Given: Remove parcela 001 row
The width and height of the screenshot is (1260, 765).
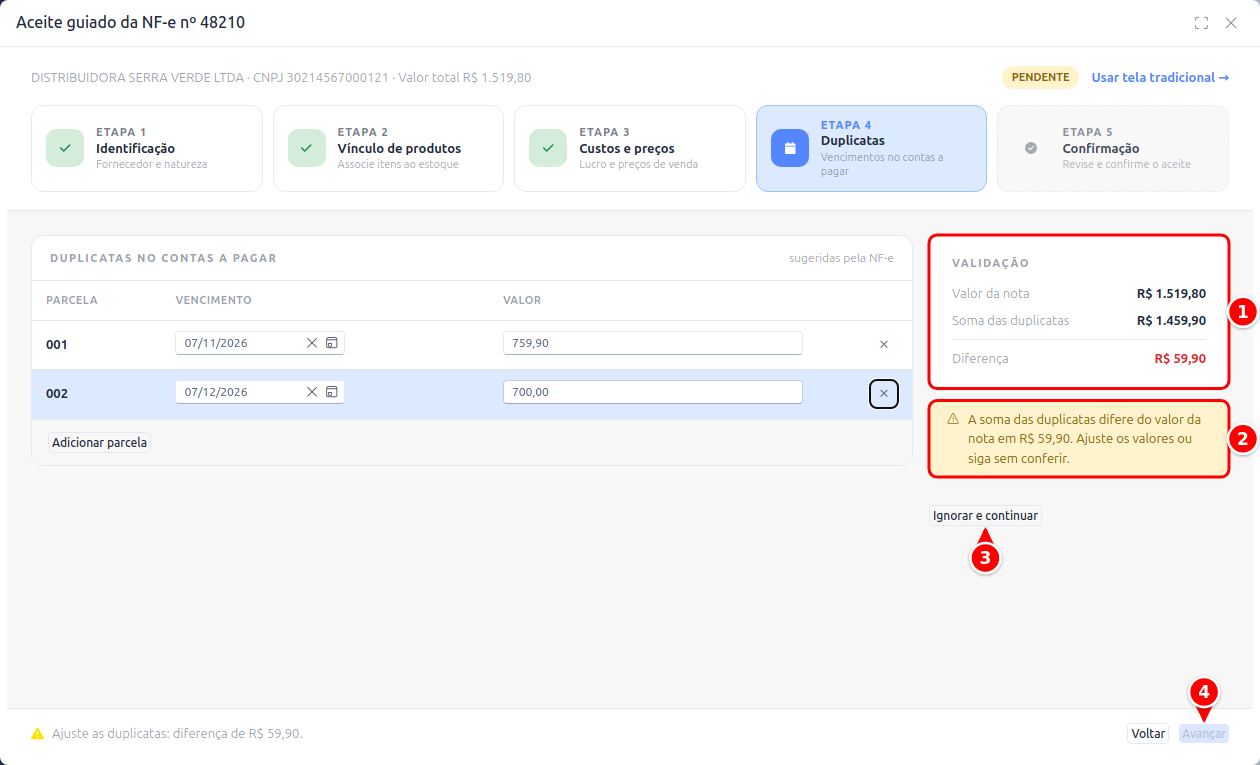Looking at the screenshot, I should point(884,344).
